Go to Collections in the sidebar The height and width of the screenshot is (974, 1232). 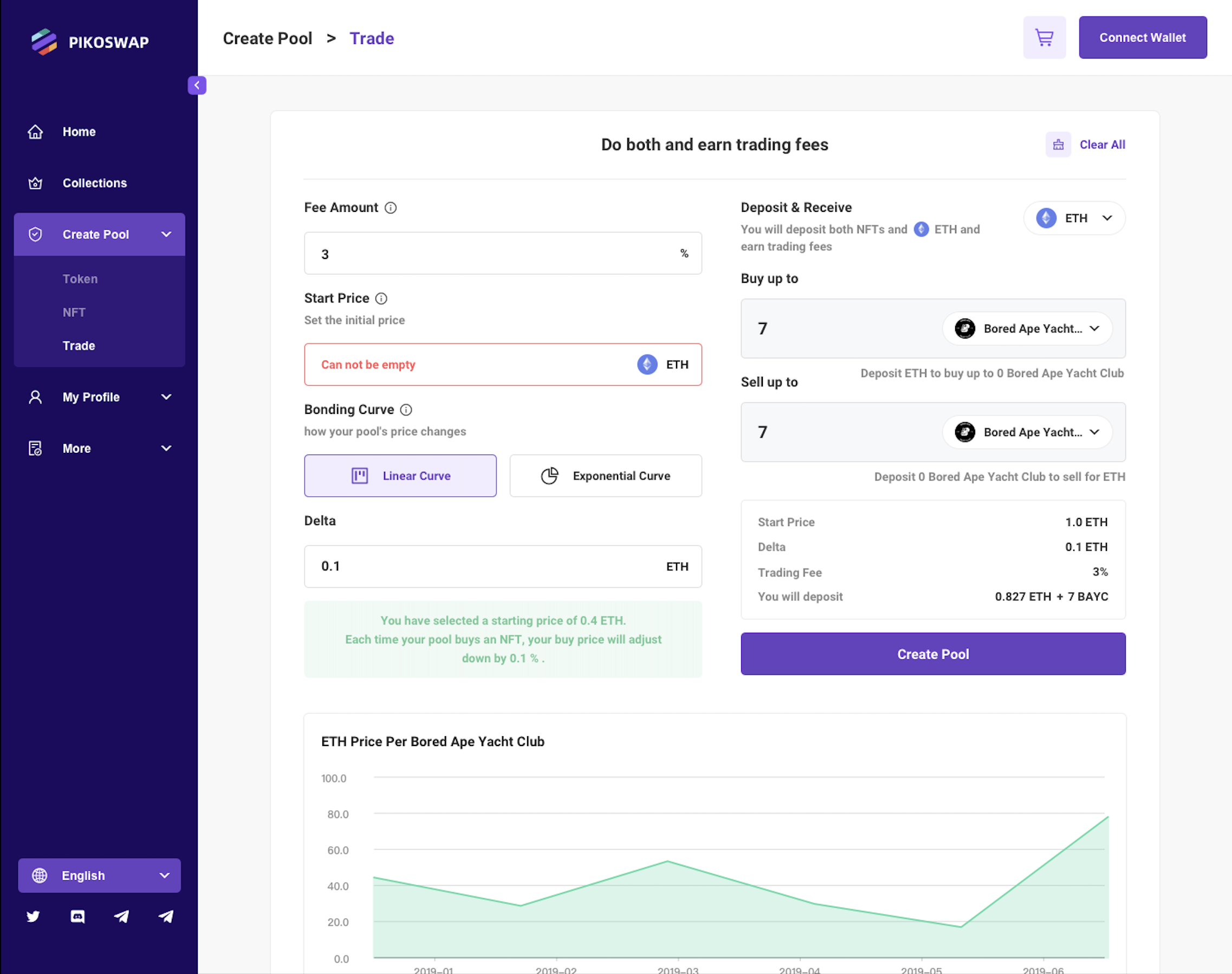(x=95, y=183)
